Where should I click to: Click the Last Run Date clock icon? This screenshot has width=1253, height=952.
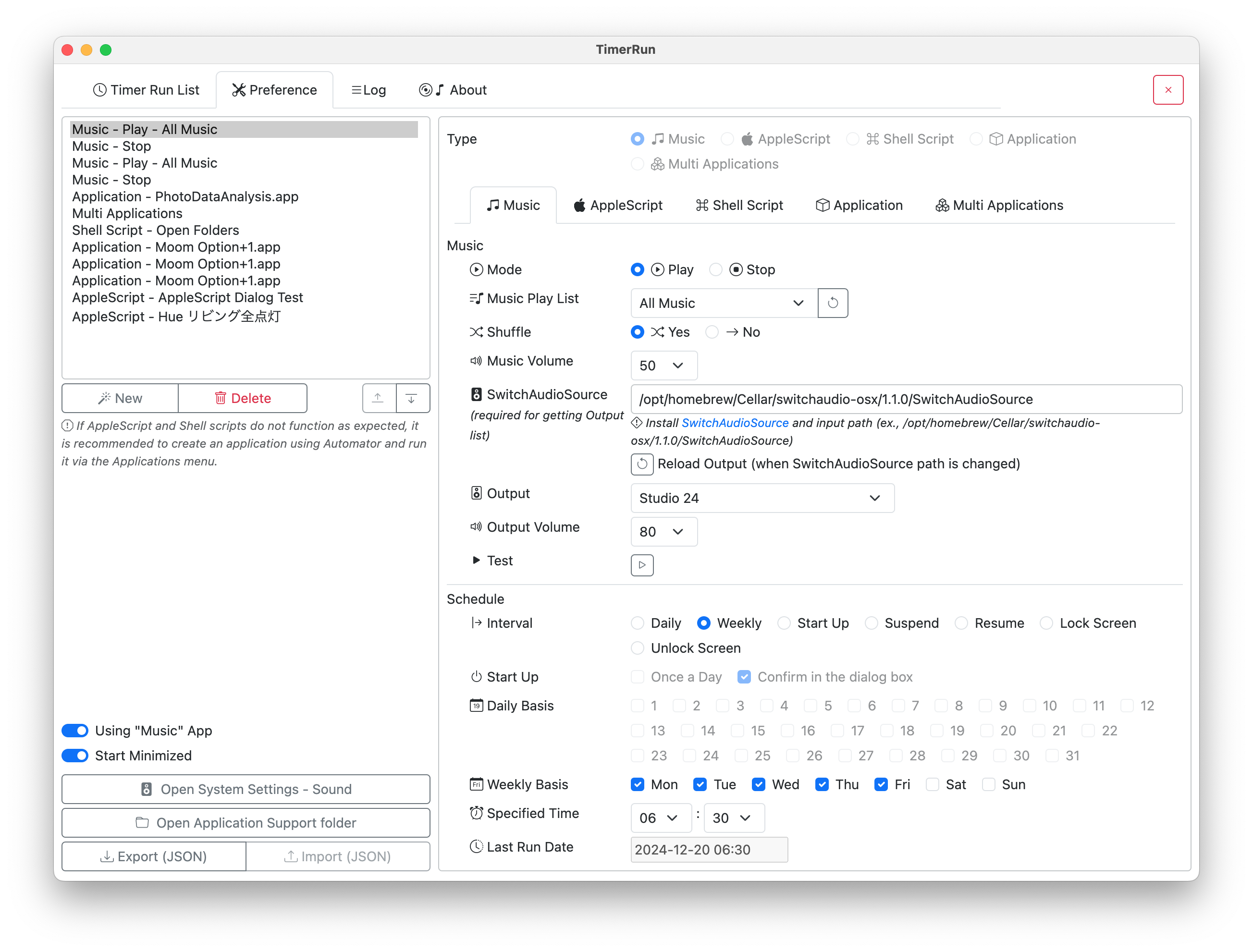coord(476,847)
